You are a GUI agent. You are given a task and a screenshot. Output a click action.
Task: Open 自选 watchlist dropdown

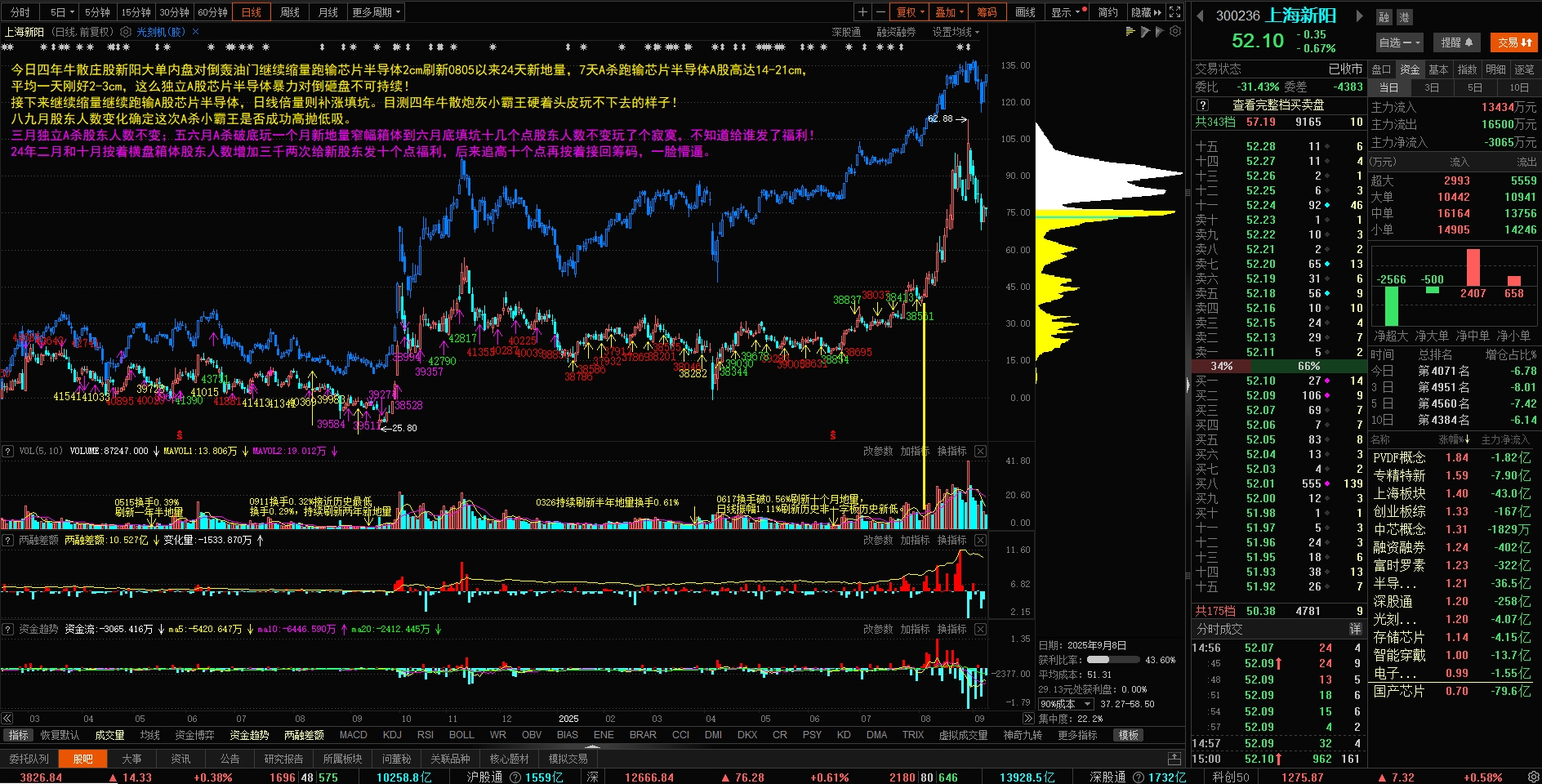click(x=1400, y=42)
